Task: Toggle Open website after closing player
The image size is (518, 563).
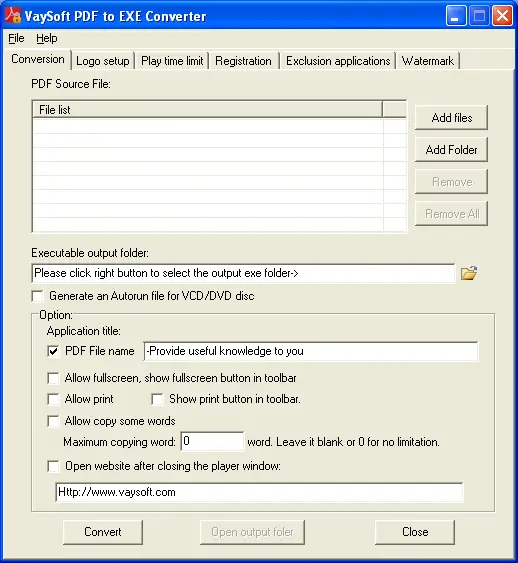Action: coord(53,466)
